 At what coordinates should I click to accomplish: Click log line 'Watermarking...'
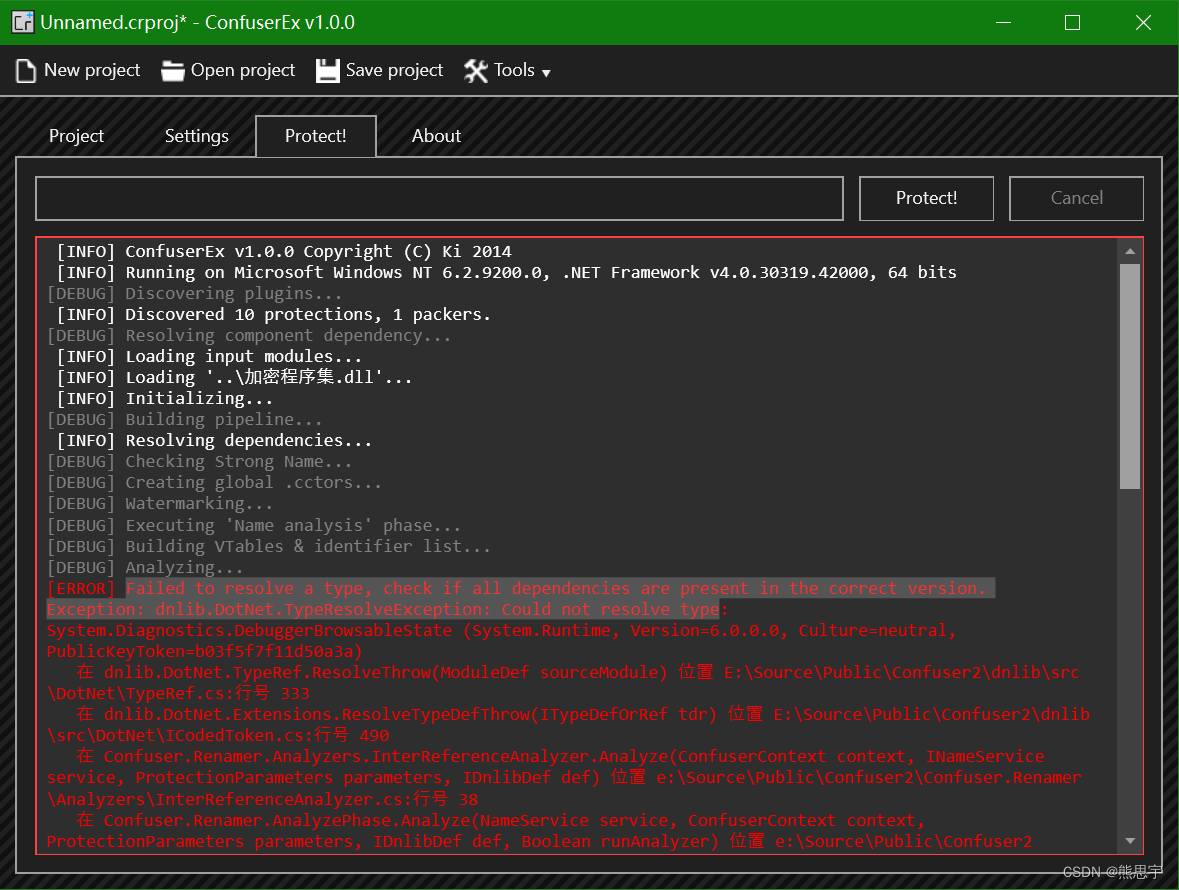[x=159, y=504]
